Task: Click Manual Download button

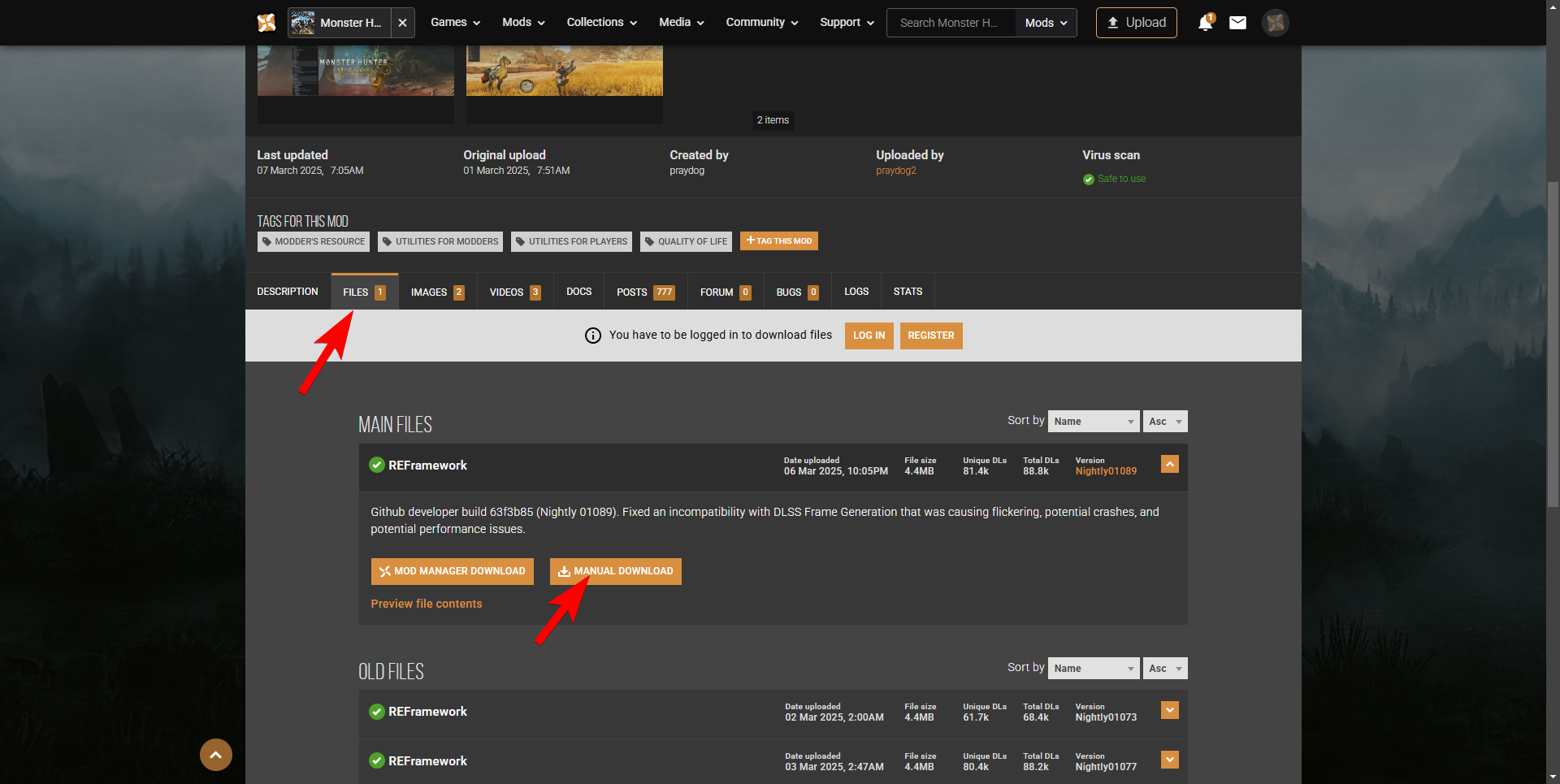Action: click(616, 571)
